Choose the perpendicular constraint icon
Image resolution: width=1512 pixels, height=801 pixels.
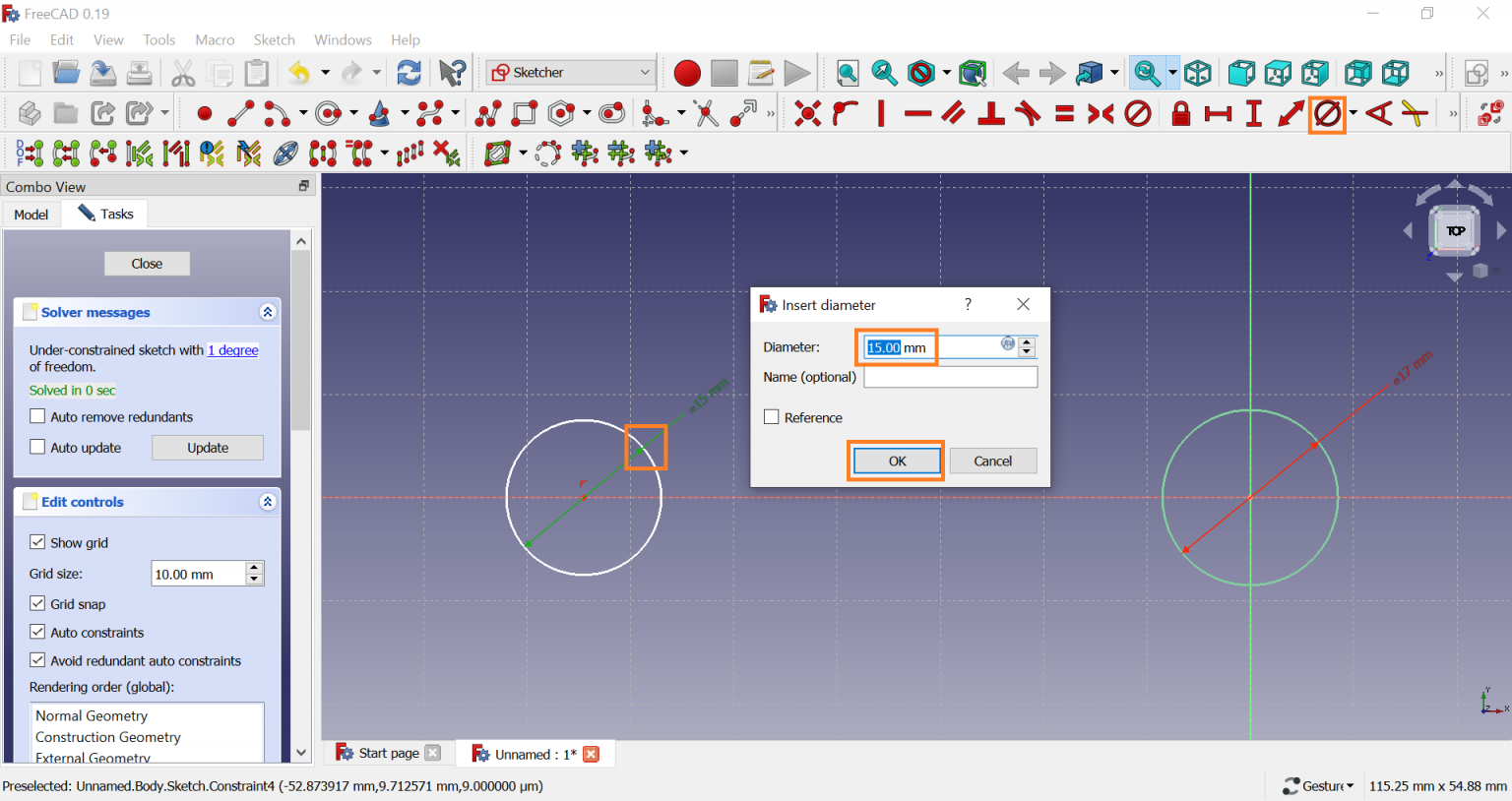[990, 114]
